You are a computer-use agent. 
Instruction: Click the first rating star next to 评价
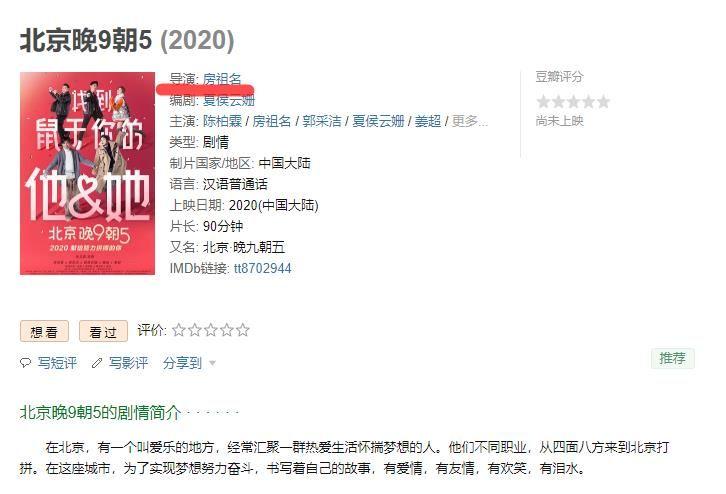179,330
